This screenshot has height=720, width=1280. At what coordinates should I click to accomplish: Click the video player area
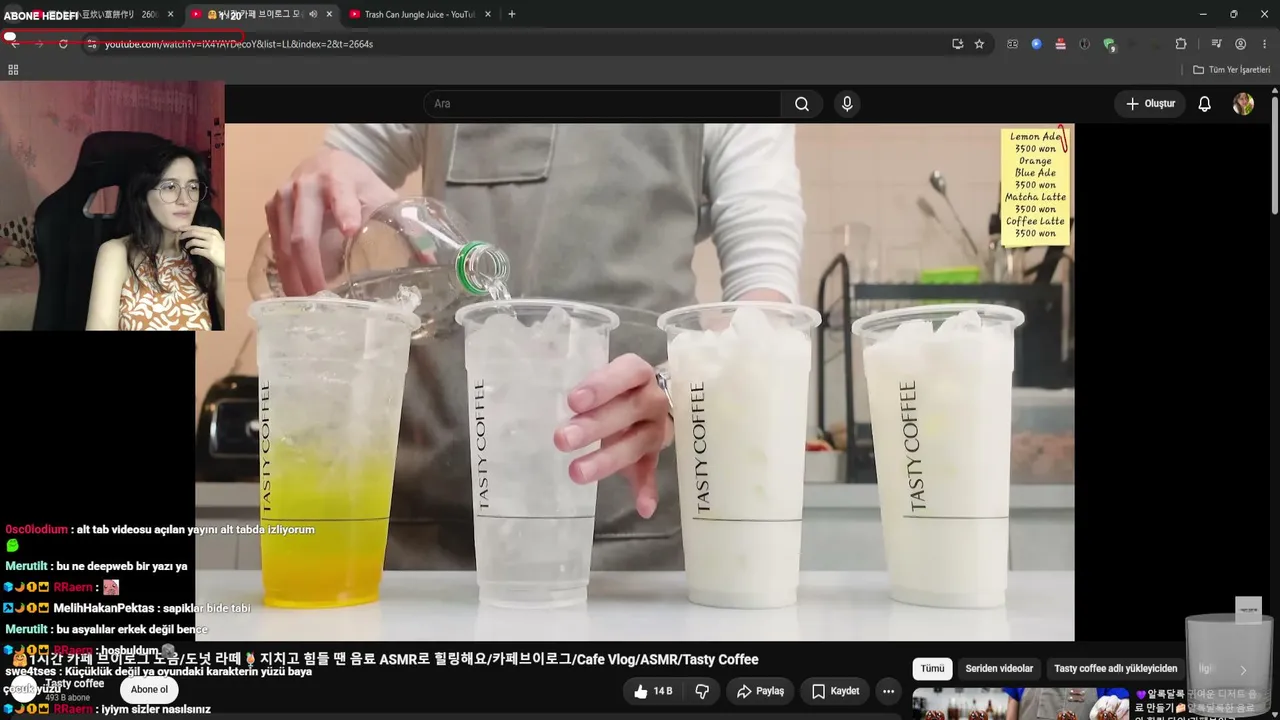click(x=635, y=382)
